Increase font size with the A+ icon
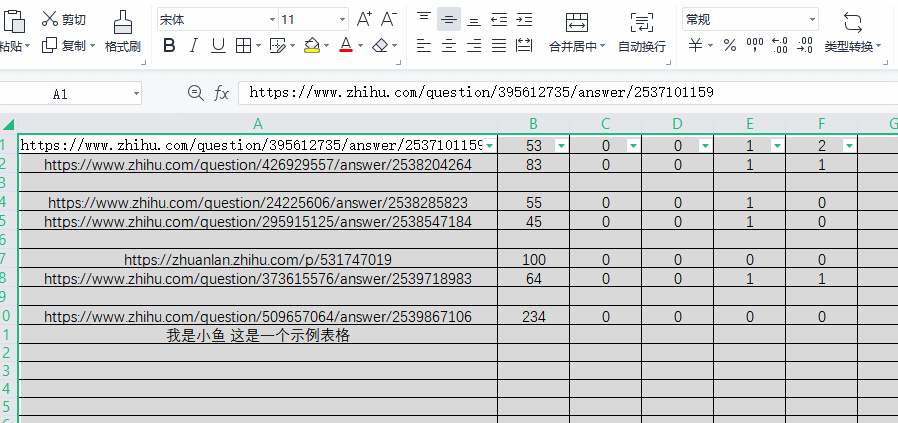898x423 pixels. click(364, 19)
